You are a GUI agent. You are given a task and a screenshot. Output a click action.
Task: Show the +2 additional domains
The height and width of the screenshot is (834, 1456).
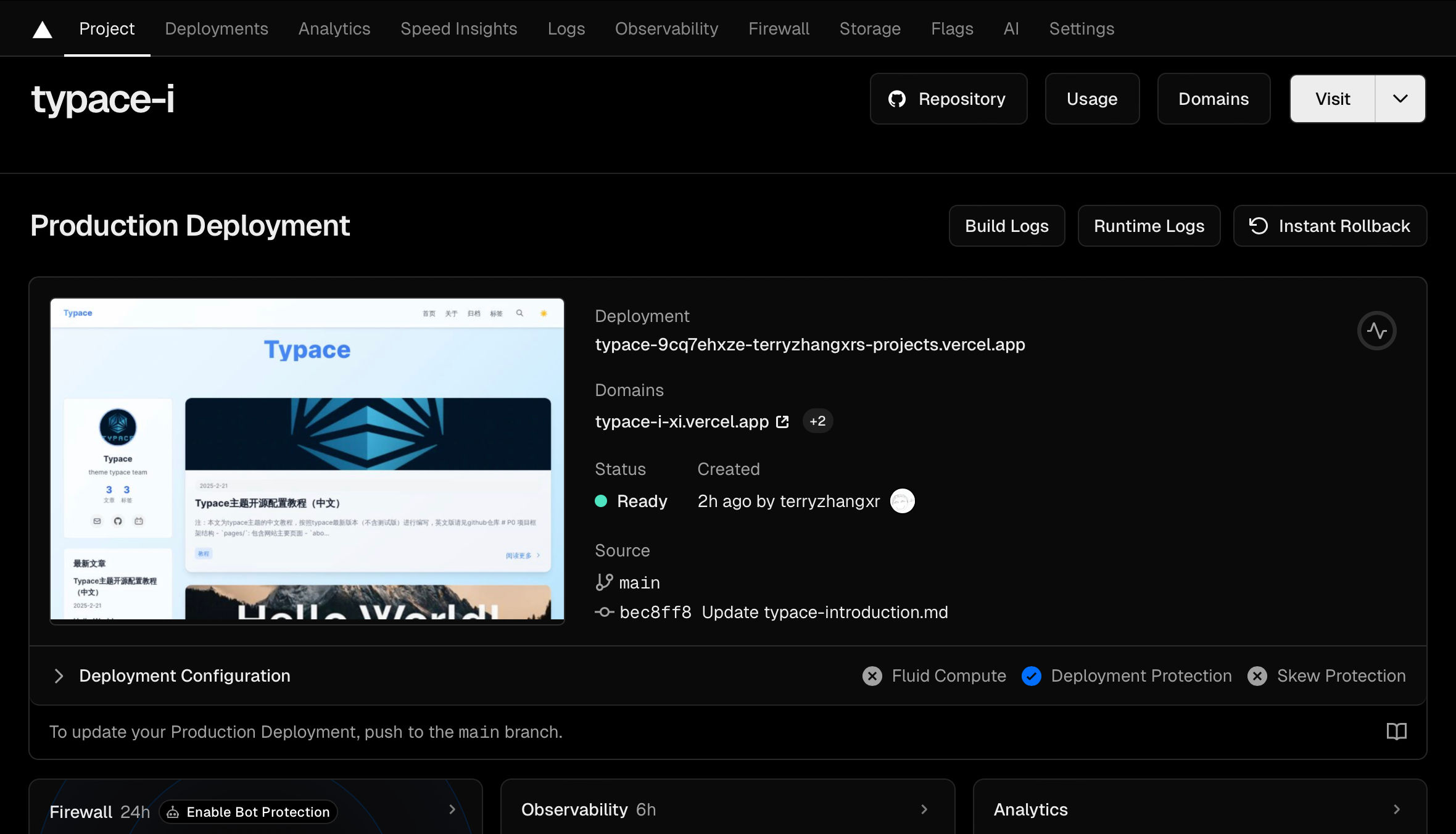pos(817,421)
